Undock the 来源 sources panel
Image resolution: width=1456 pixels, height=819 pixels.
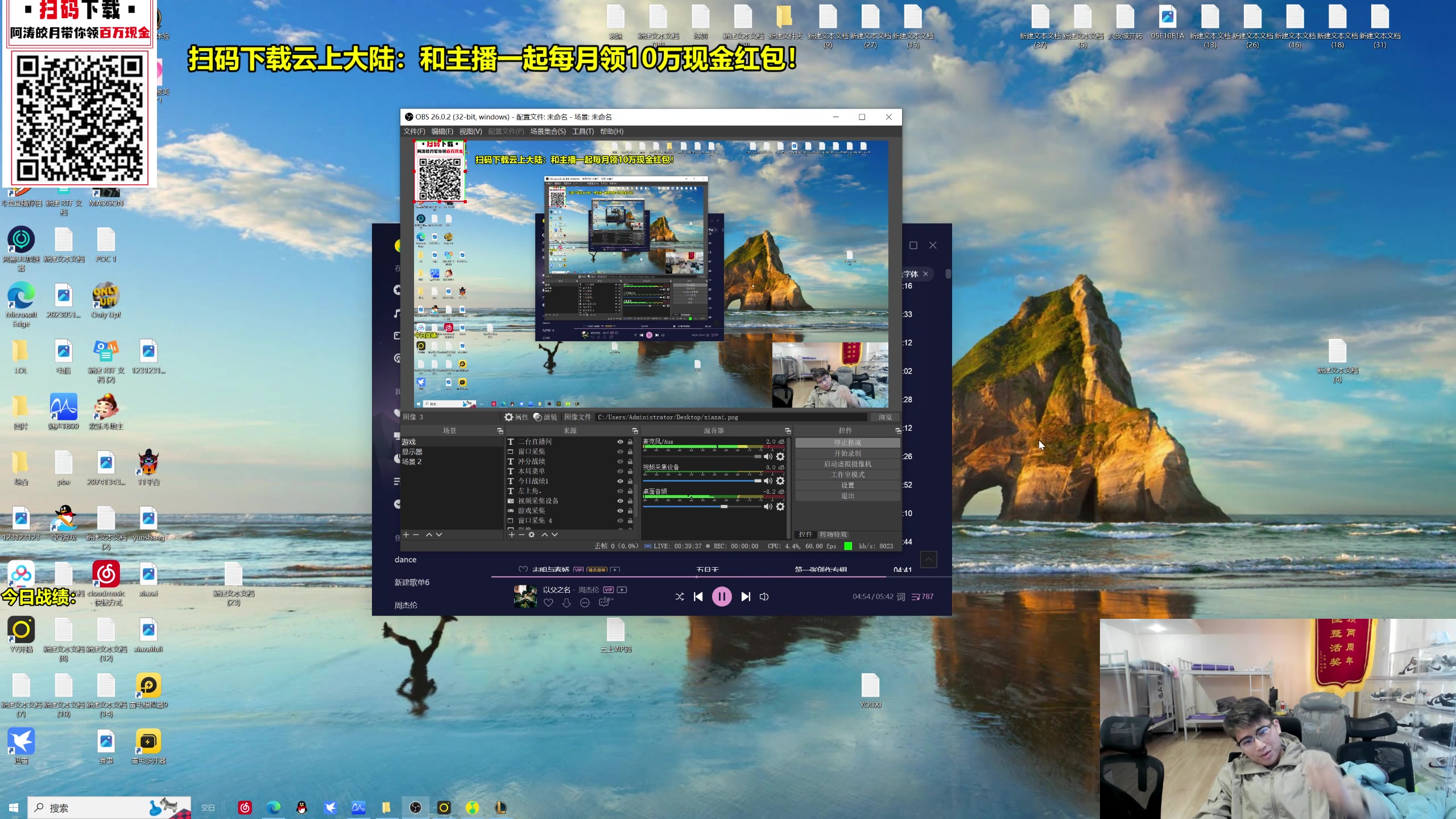[x=635, y=431]
